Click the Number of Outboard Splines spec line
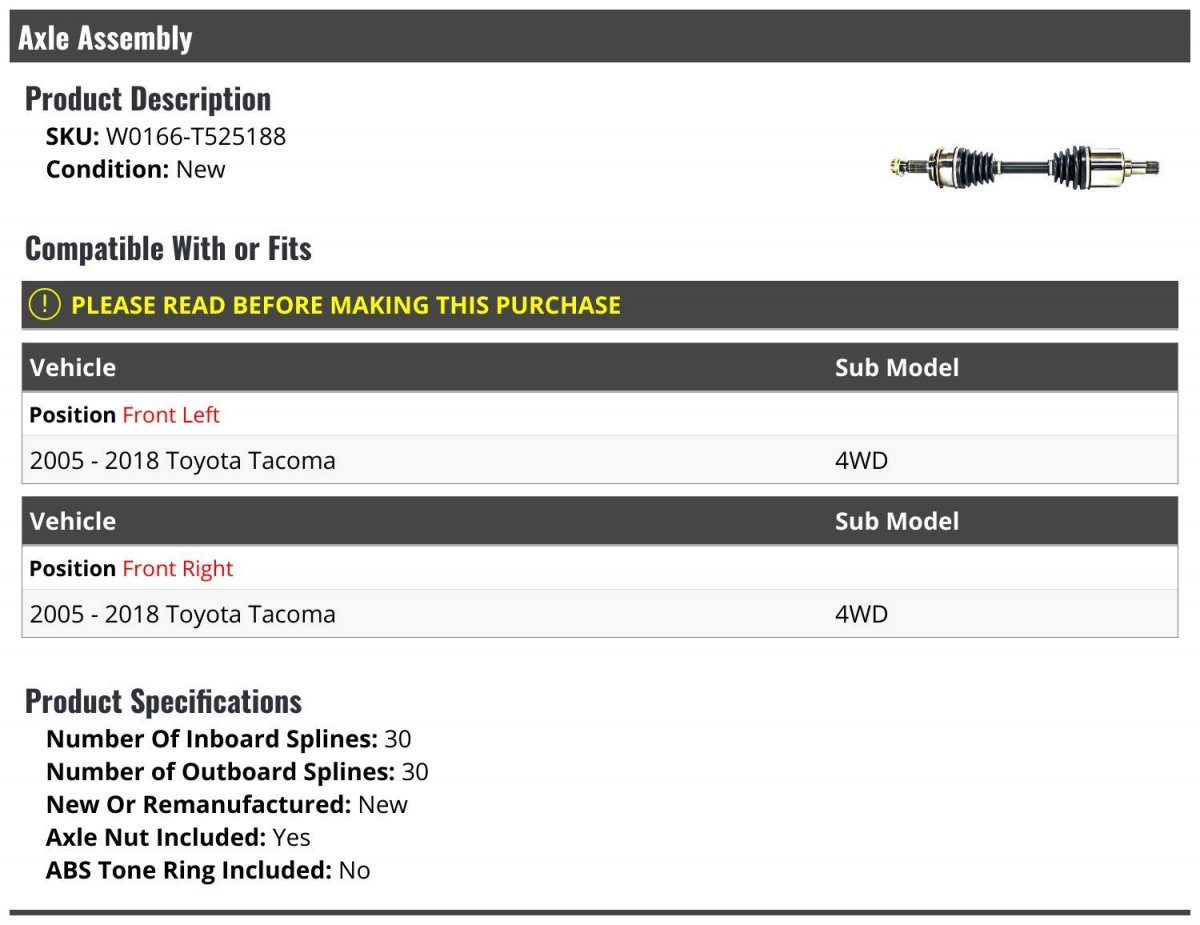This screenshot has height=925, width=1200. tap(237, 772)
